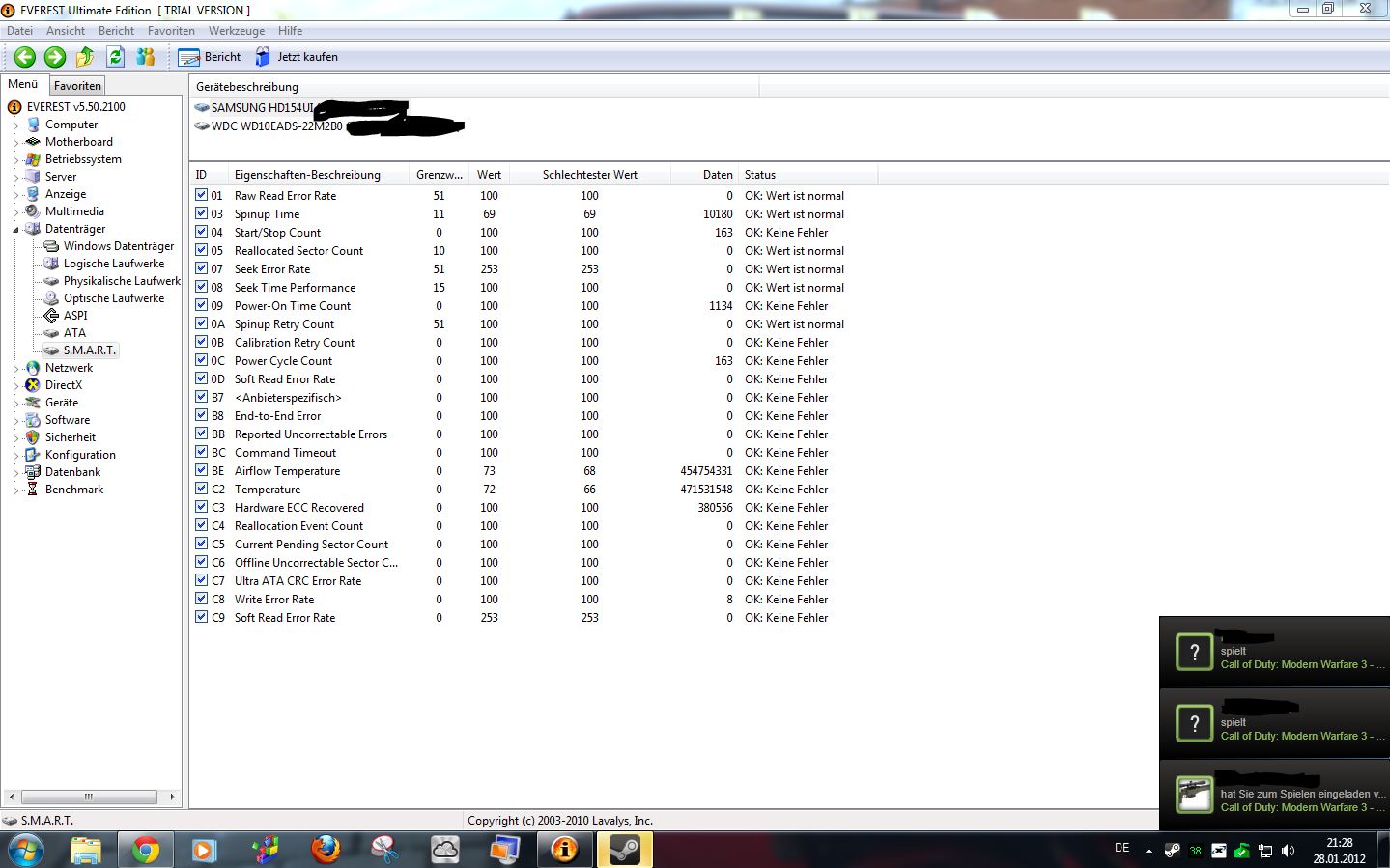This screenshot has width=1390, height=868.
Task: Click the Geräte icon in the tree
Action: point(33,403)
